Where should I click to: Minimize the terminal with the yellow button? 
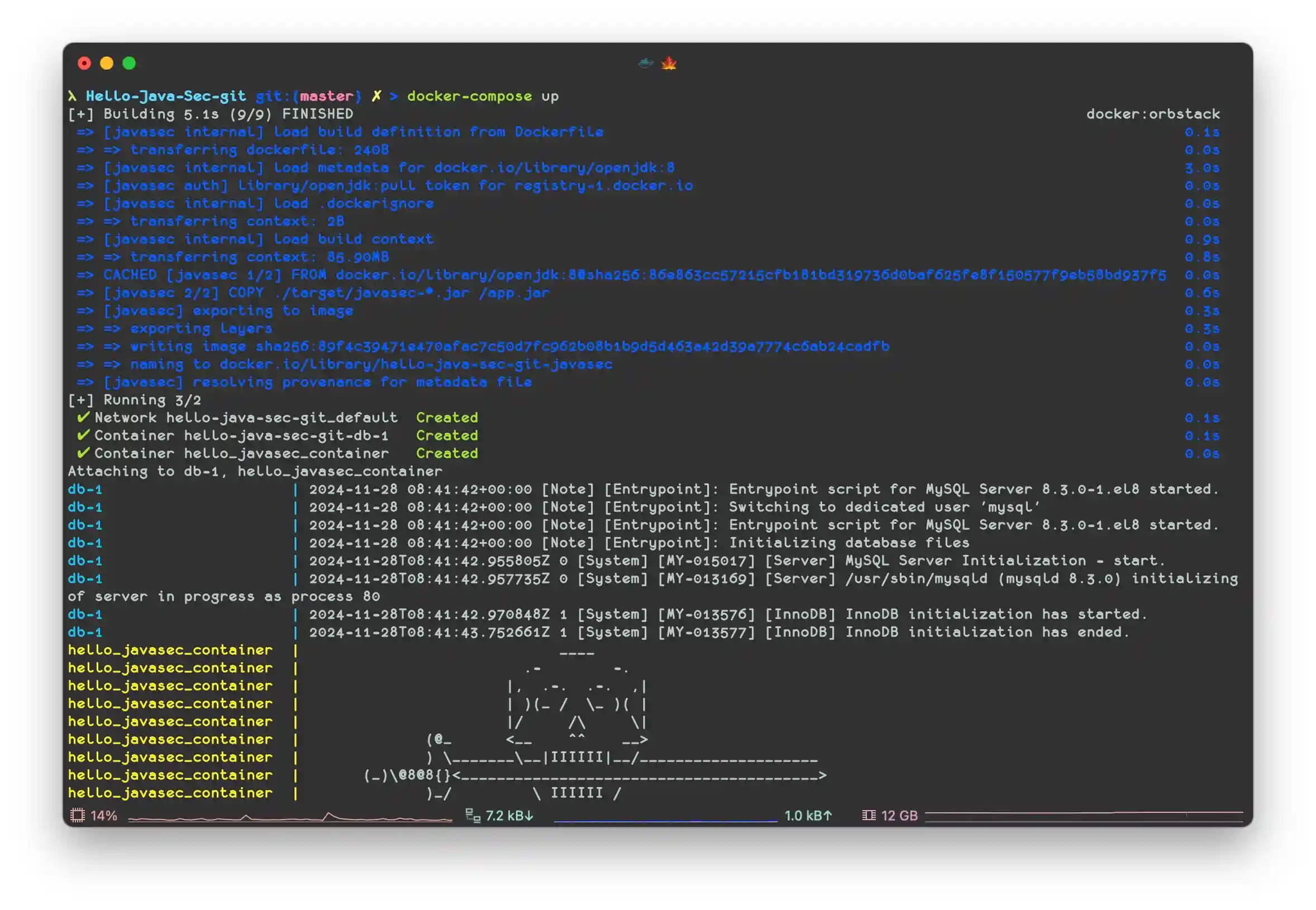tap(107, 63)
